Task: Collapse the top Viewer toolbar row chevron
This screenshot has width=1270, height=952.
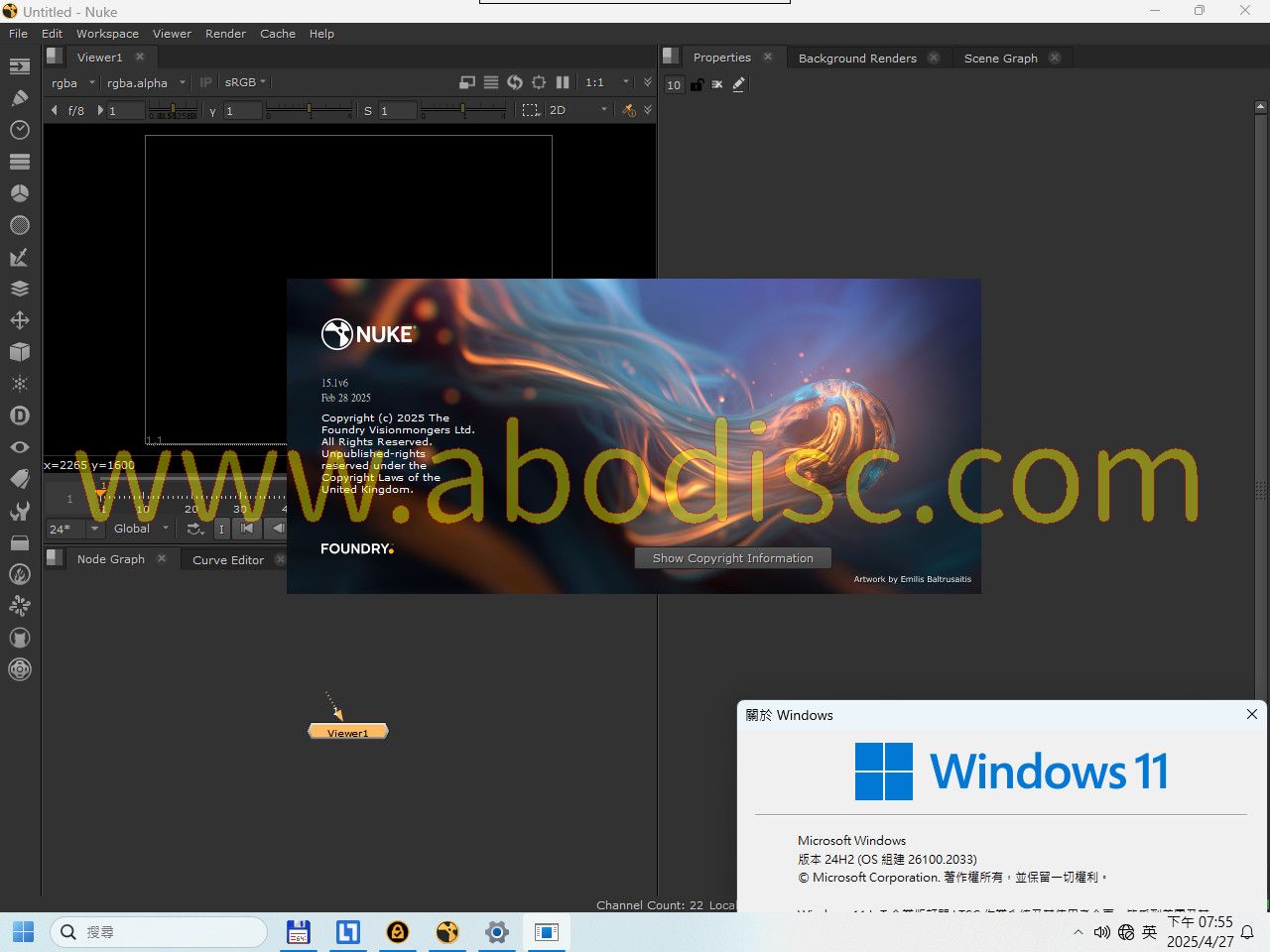Action: pos(648,82)
